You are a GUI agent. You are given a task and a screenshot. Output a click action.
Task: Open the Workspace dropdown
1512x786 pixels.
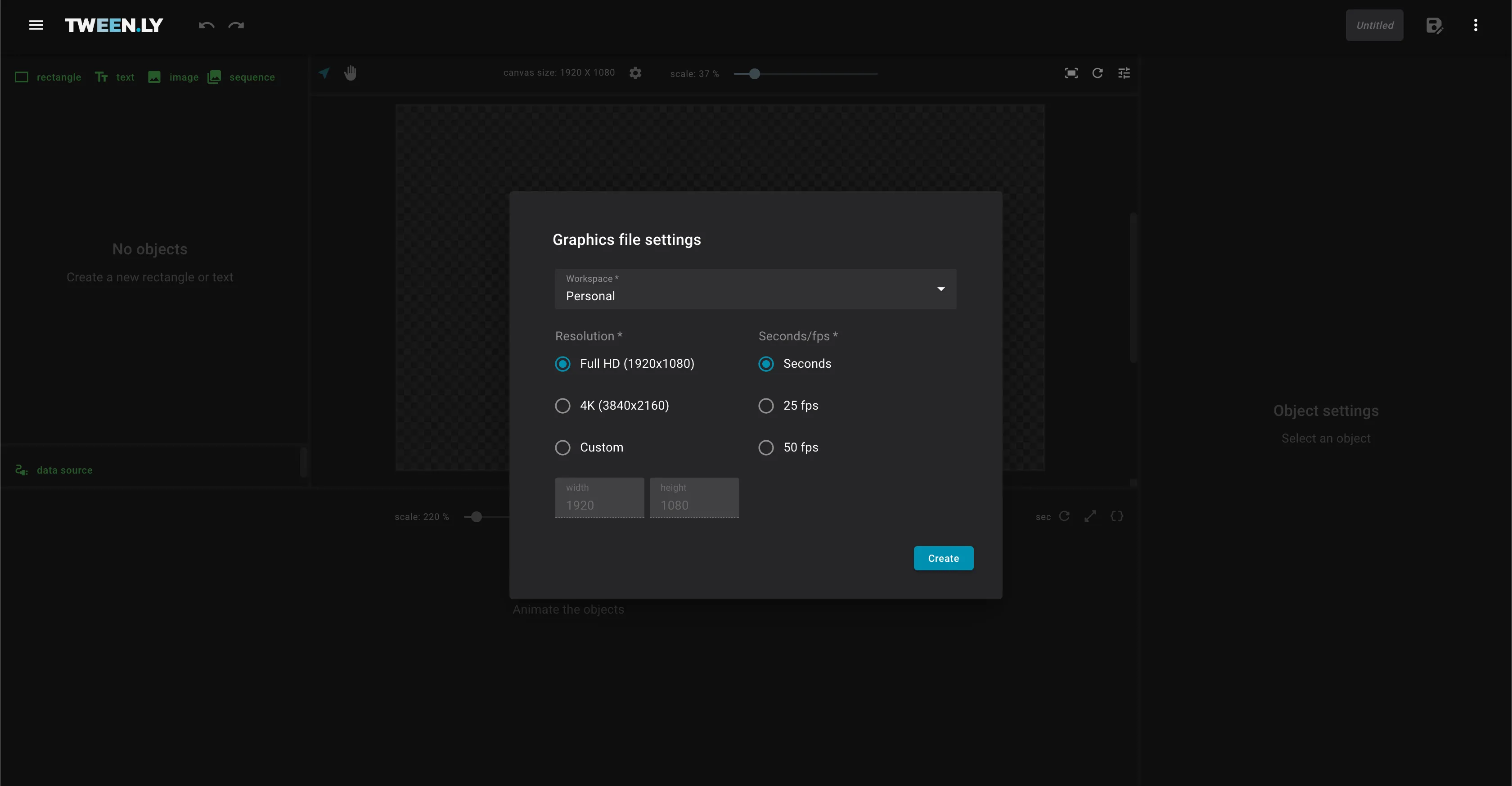click(940, 289)
